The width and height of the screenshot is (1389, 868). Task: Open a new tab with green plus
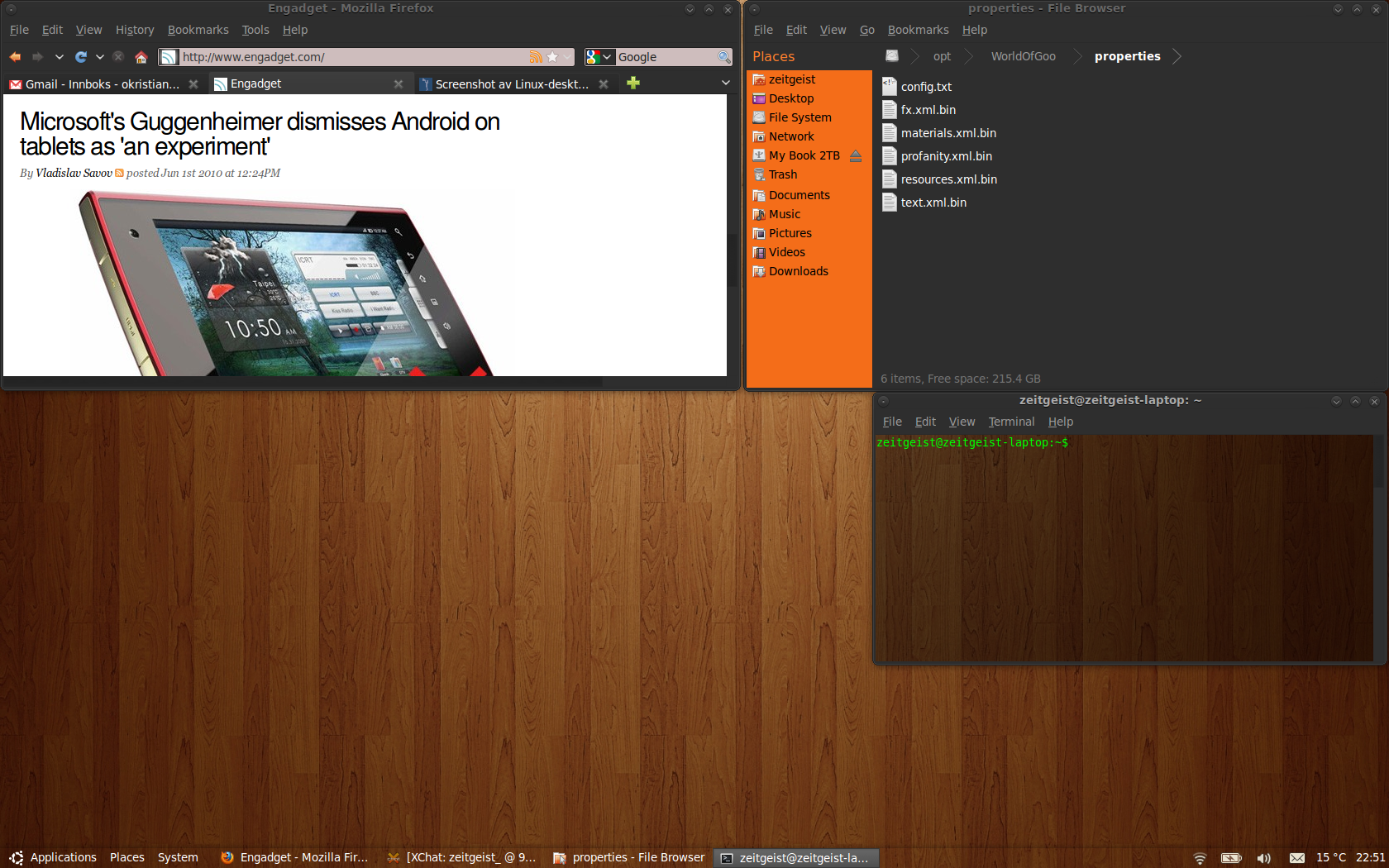coord(633,83)
